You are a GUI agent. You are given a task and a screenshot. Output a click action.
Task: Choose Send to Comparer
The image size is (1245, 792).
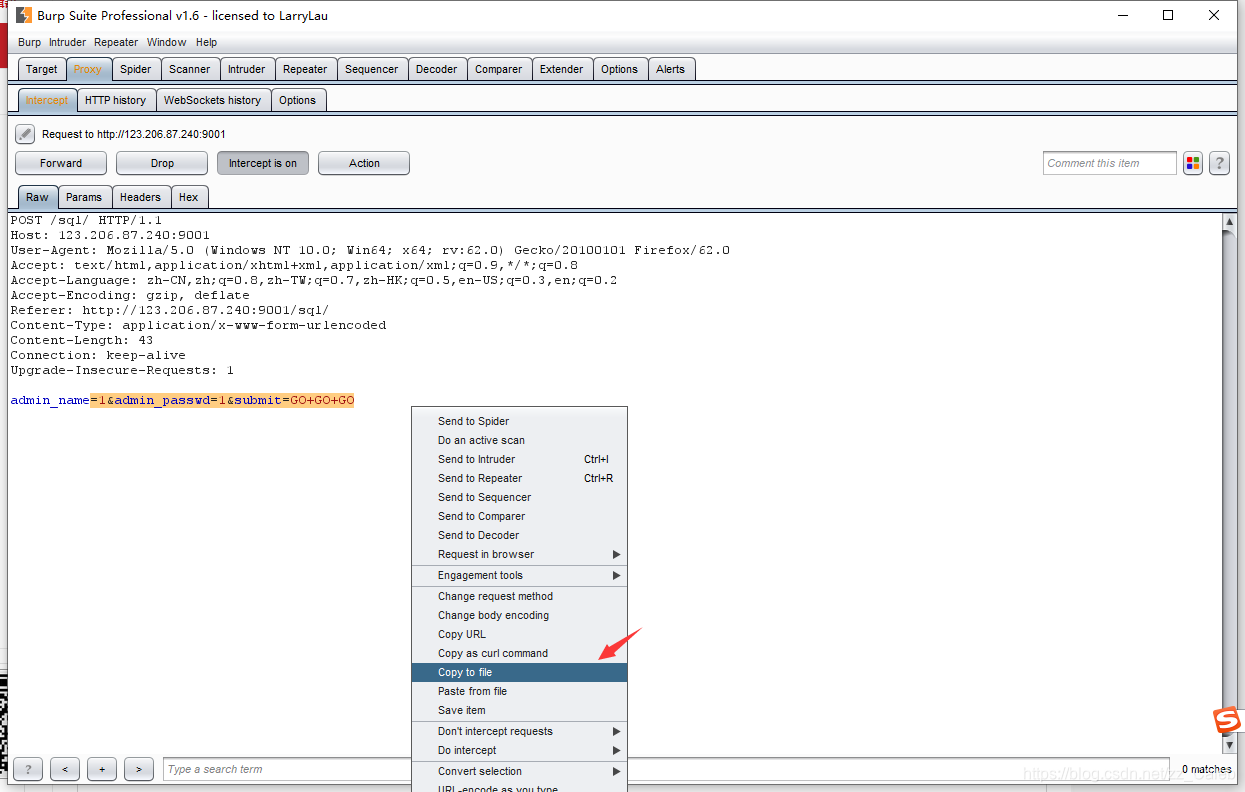pyautogui.click(x=519, y=516)
